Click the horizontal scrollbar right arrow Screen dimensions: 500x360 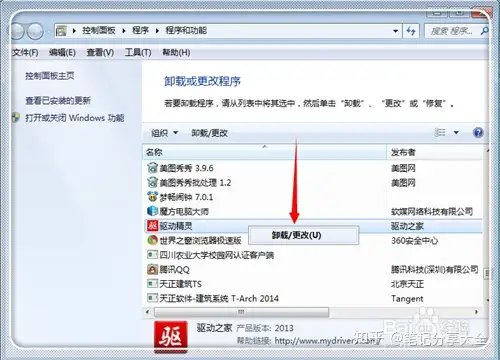pos(476,312)
